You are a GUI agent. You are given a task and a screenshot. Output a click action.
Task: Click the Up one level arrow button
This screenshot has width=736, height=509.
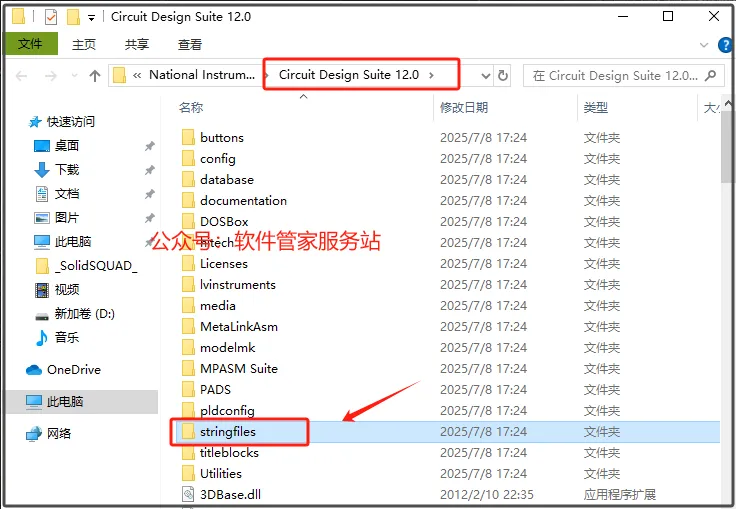95,76
